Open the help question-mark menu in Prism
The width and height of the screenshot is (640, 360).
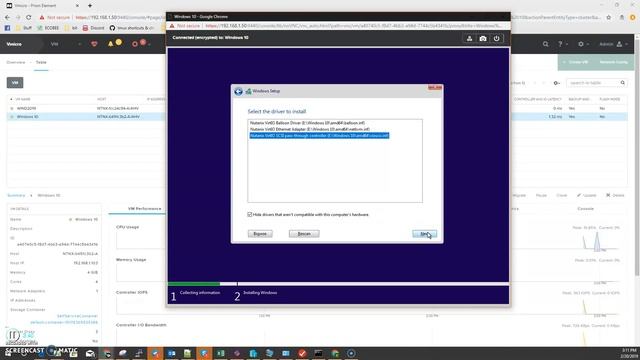click(x=562, y=44)
